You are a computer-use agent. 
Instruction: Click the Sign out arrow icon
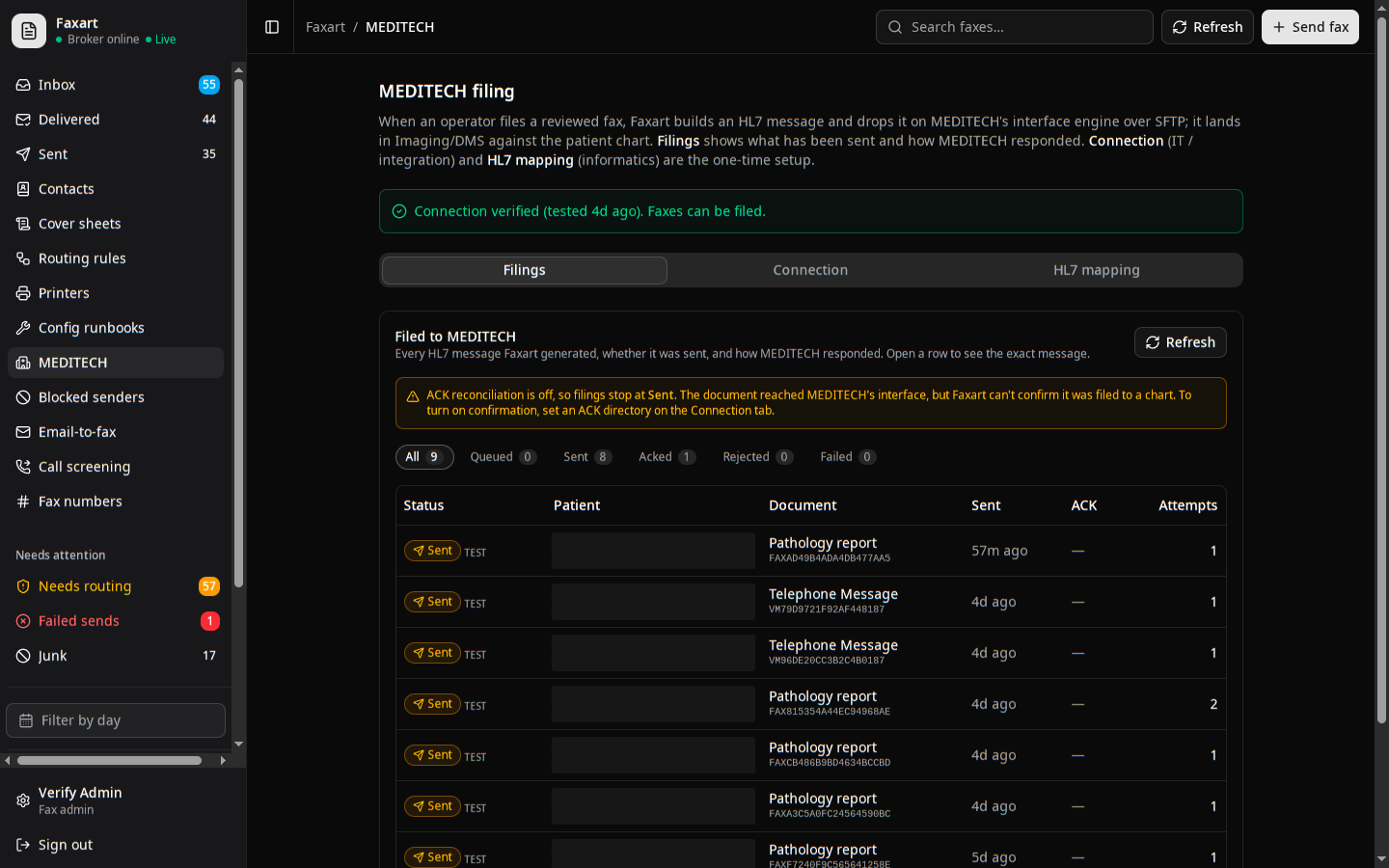(x=23, y=845)
